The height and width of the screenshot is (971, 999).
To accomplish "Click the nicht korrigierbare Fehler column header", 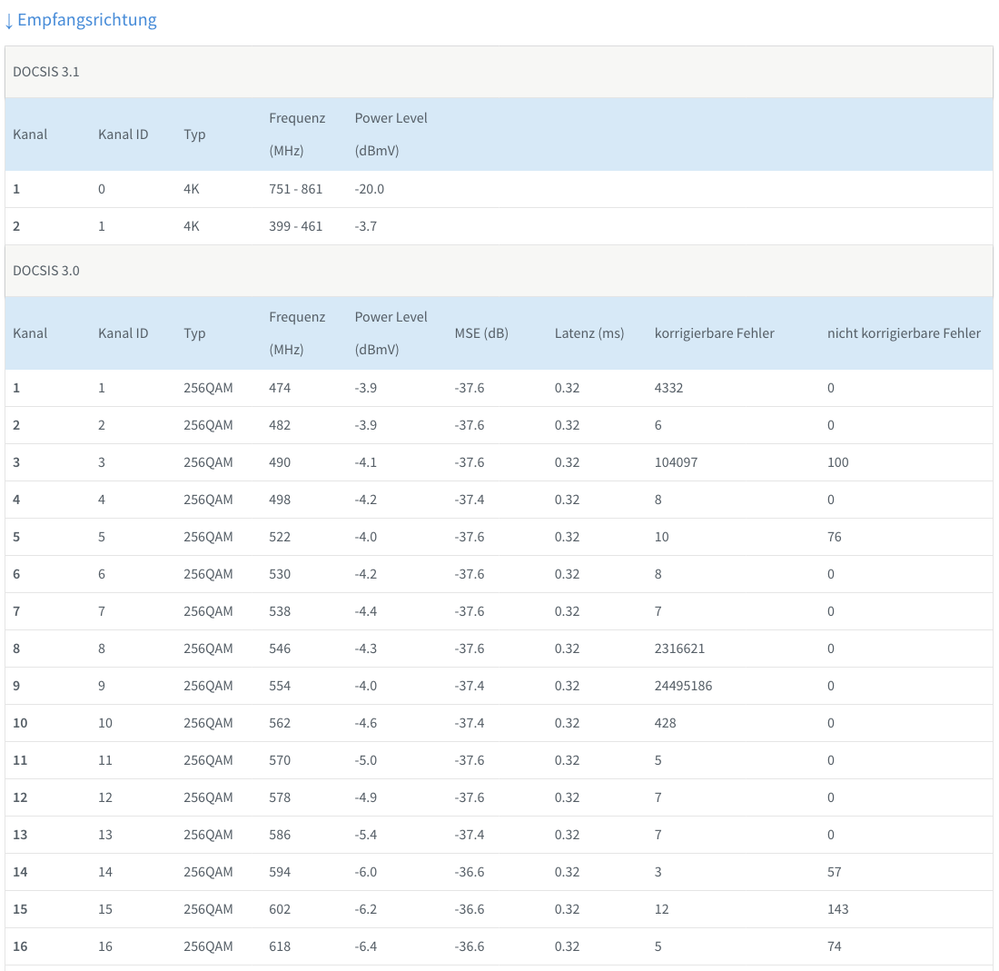I will click(903, 333).
